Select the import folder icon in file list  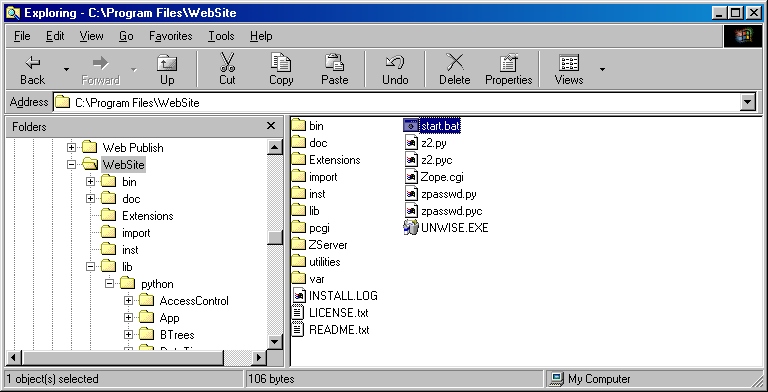click(x=298, y=177)
